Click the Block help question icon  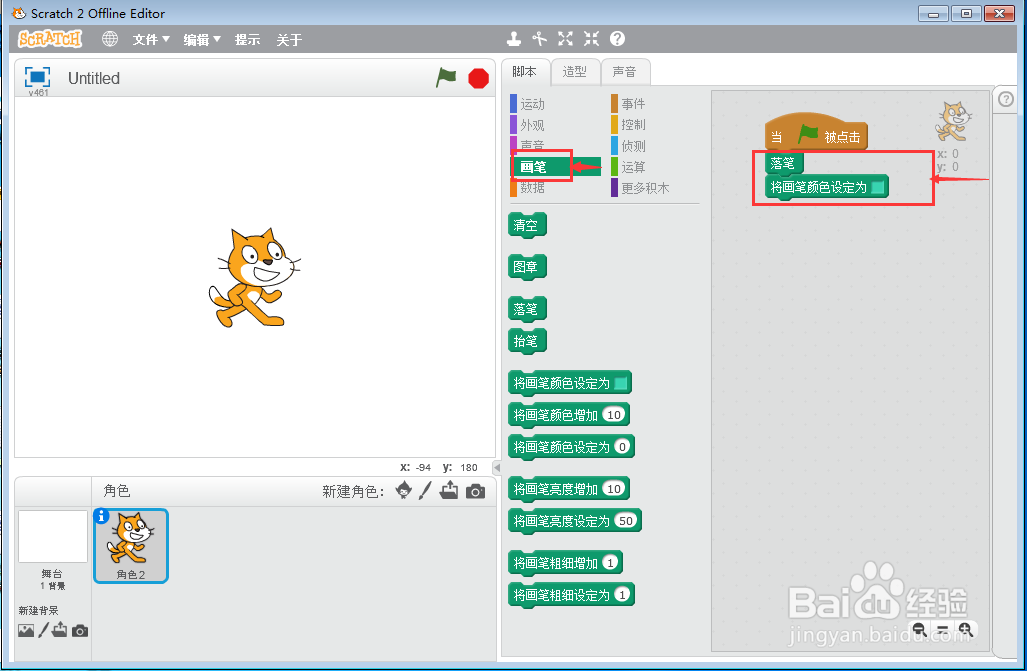pos(617,39)
